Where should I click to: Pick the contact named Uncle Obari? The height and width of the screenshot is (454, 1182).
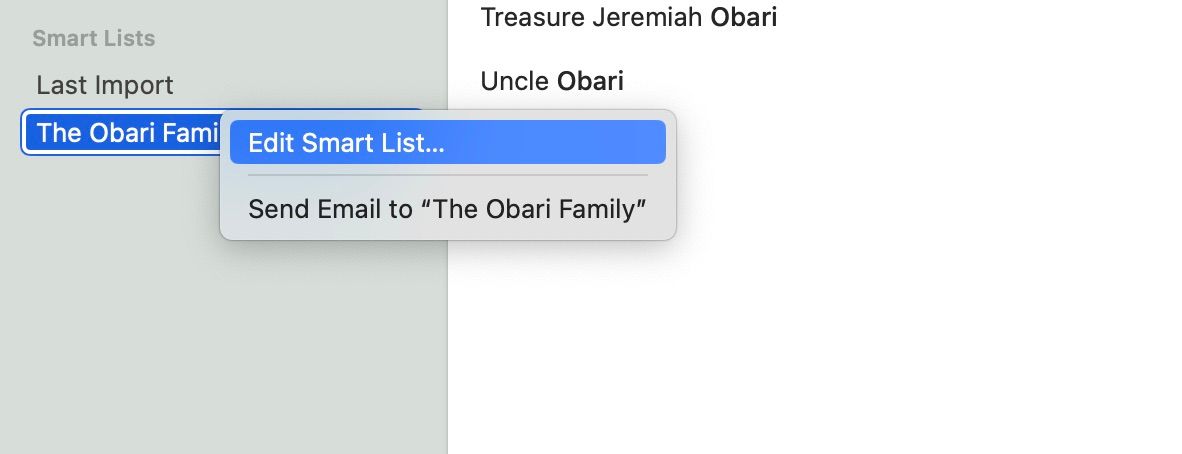click(x=552, y=81)
